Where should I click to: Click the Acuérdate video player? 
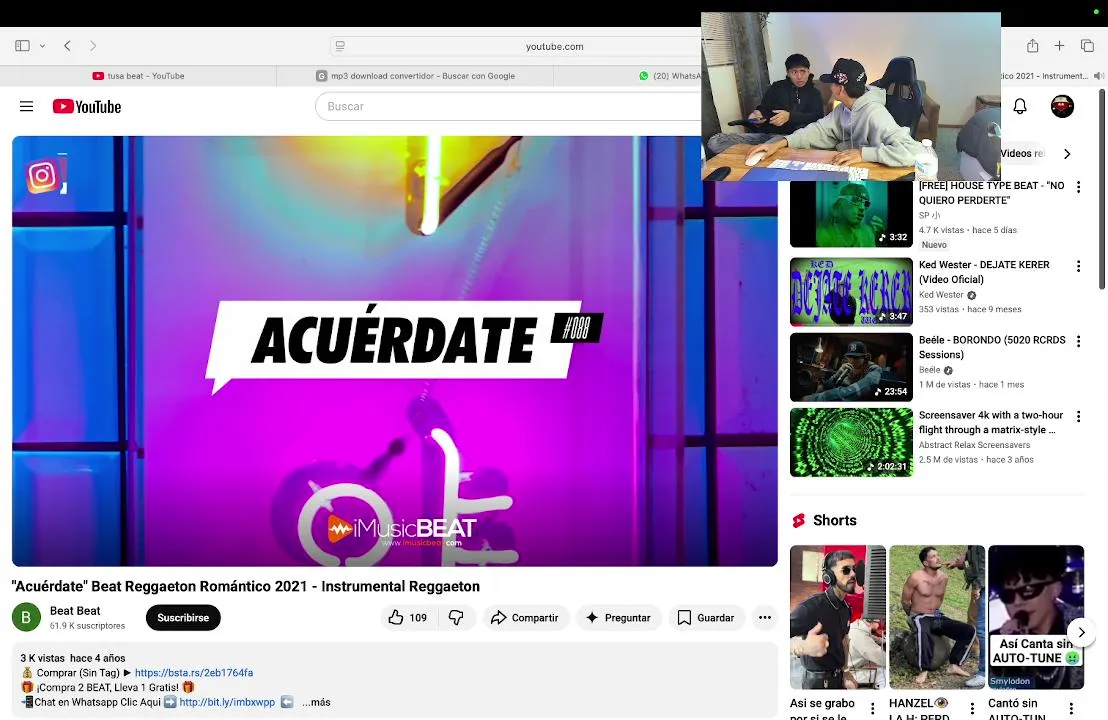(x=395, y=351)
